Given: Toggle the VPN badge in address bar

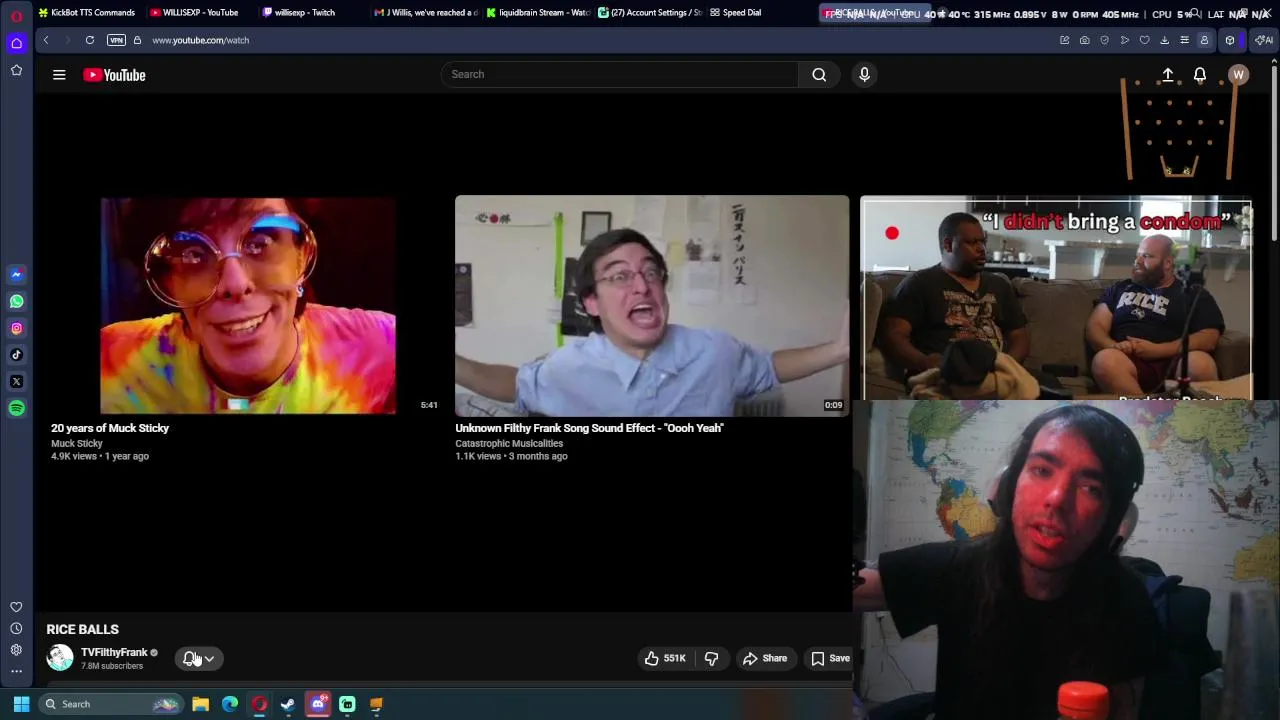Looking at the screenshot, I should [x=116, y=40].
